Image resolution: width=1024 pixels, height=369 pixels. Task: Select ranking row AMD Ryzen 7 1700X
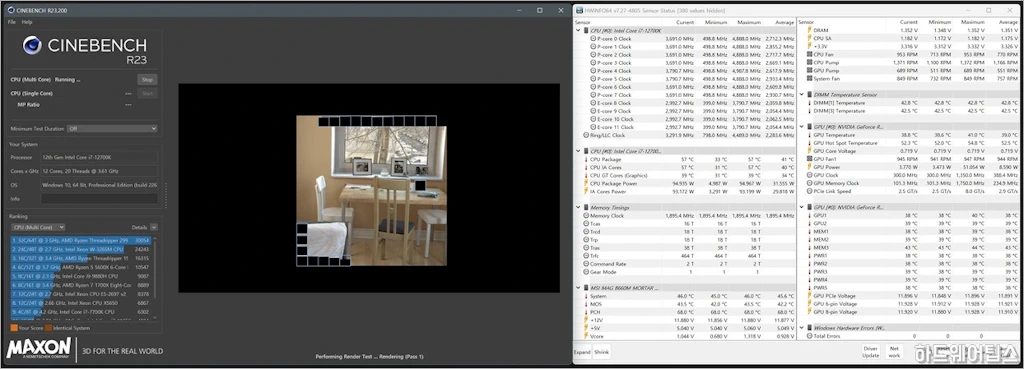[81, 285]
